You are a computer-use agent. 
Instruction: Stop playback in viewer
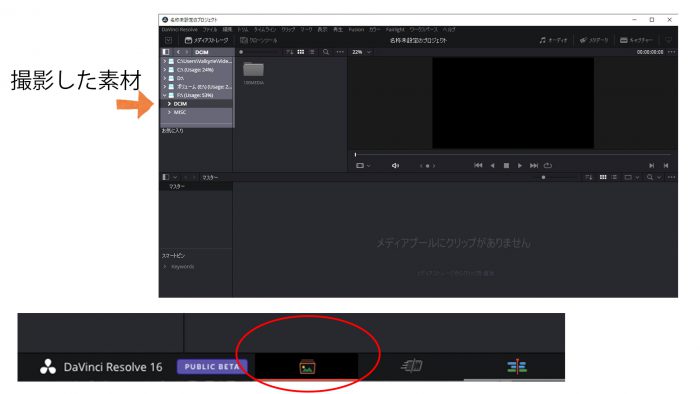pos(506,166)
